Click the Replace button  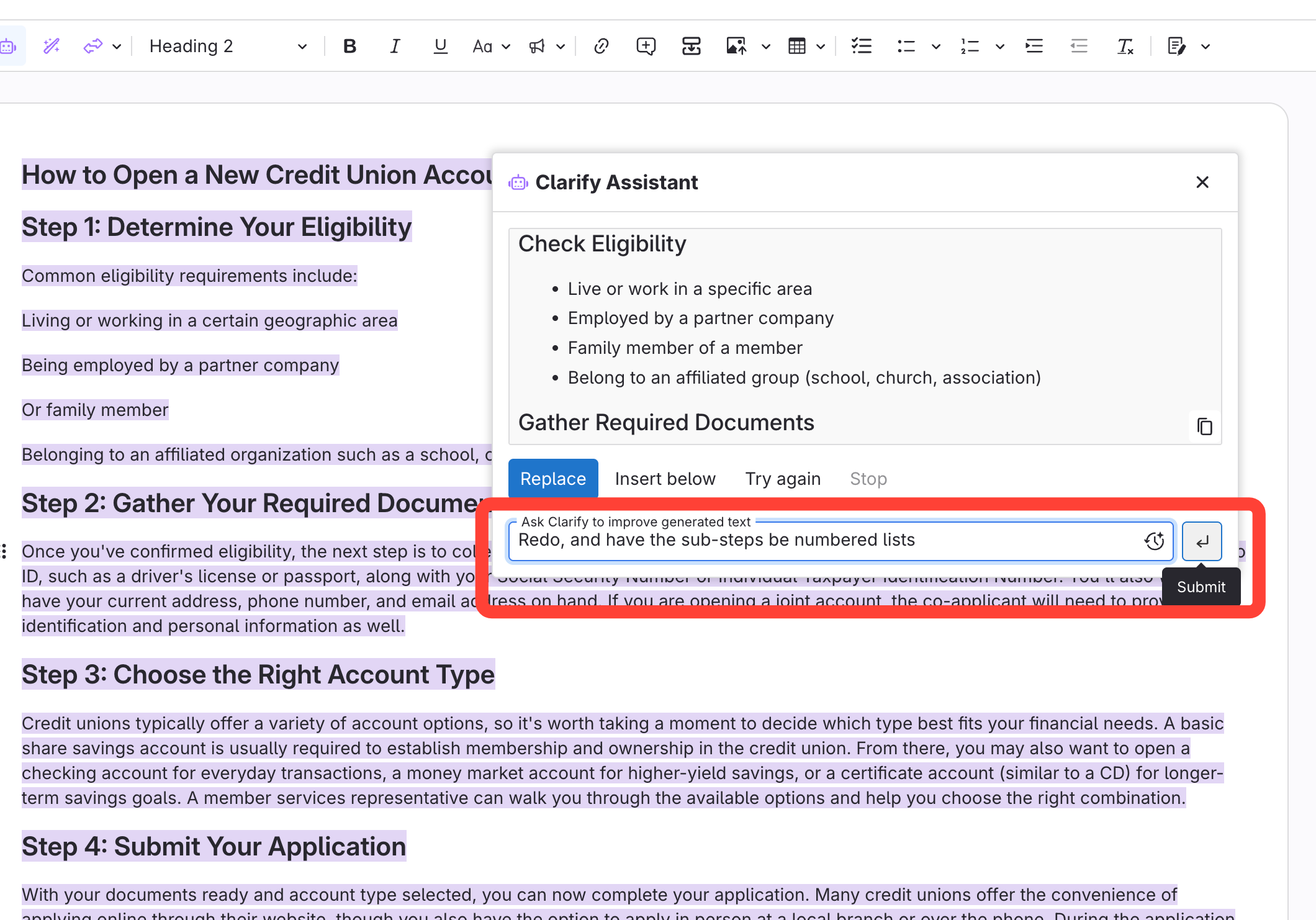tap(552, 479)
